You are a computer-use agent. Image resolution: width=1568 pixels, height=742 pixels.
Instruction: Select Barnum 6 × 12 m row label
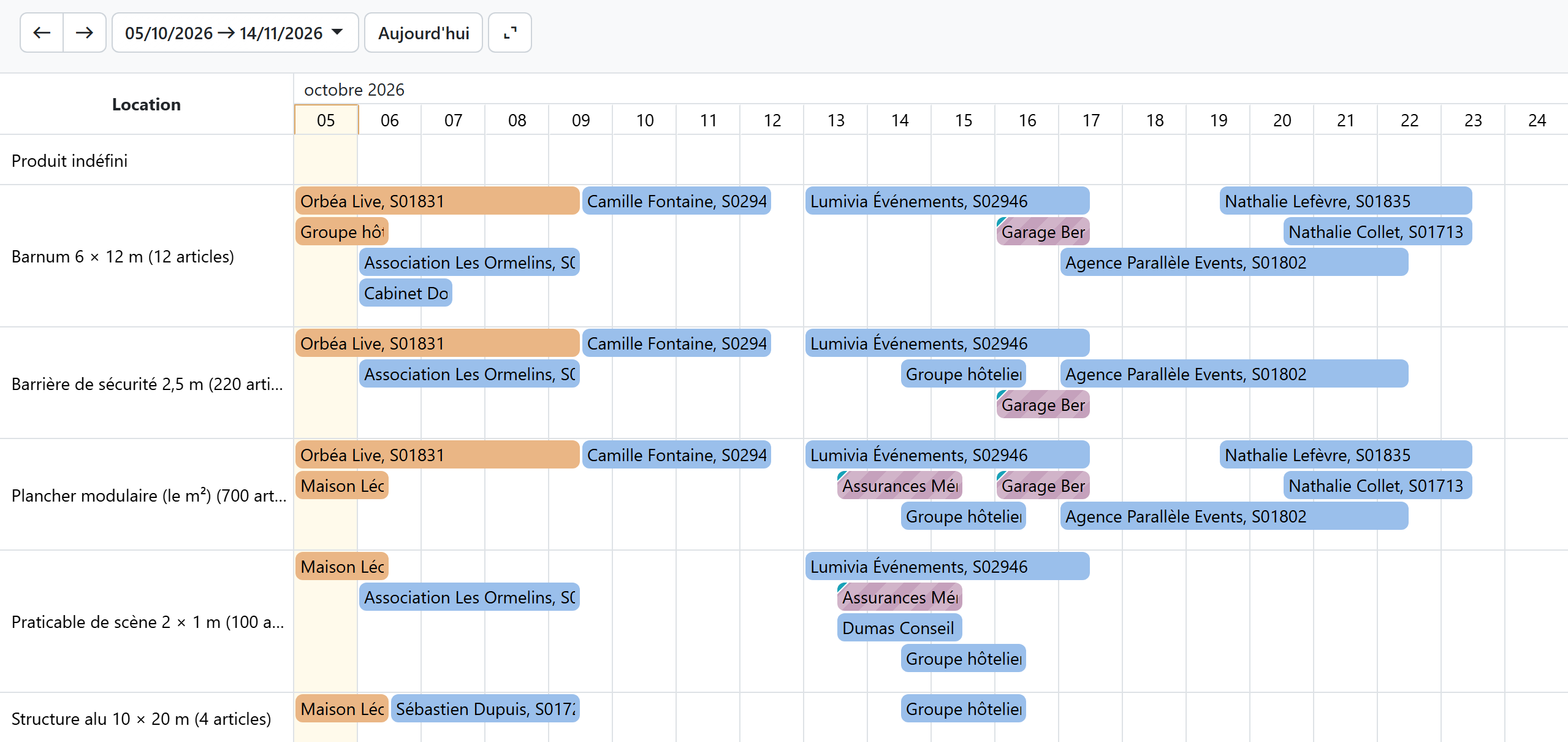coord(123,256)
